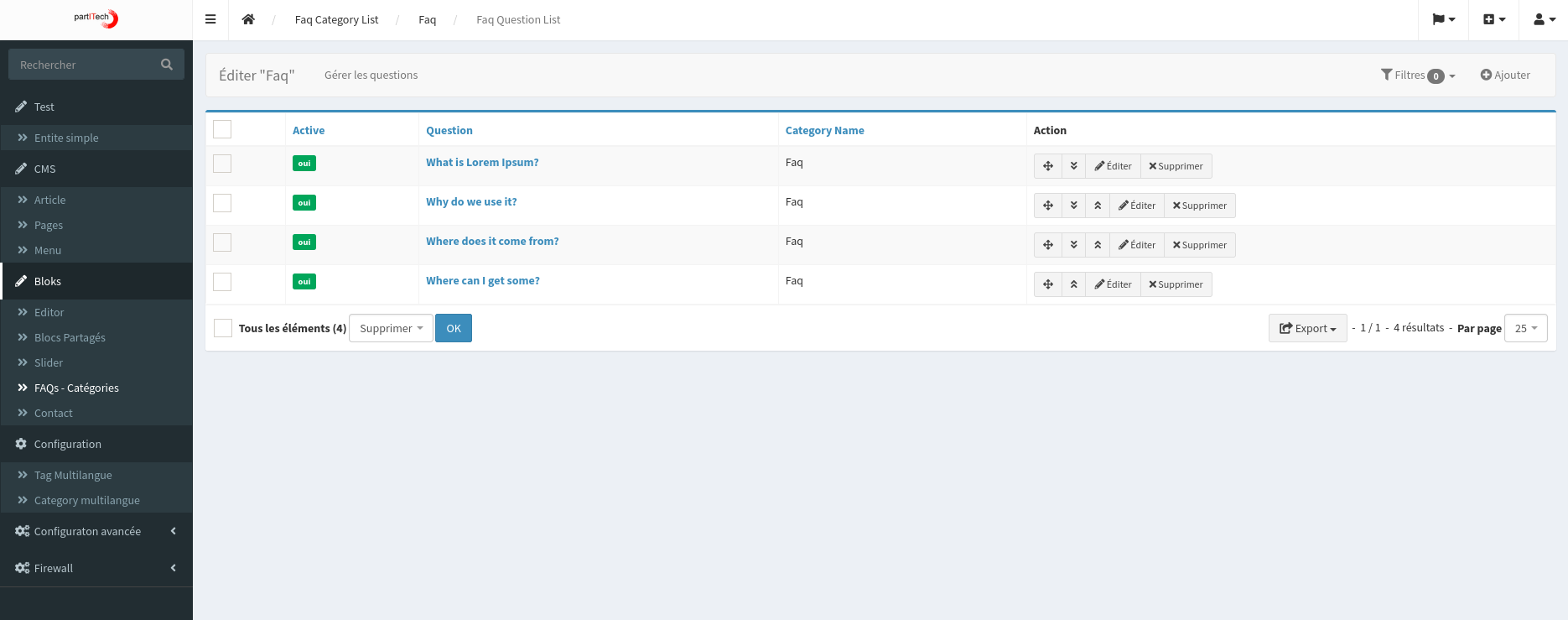This screenshot has height=620, width=1568.
Task: Open the Filtres dropdown
Action: 1418,76
